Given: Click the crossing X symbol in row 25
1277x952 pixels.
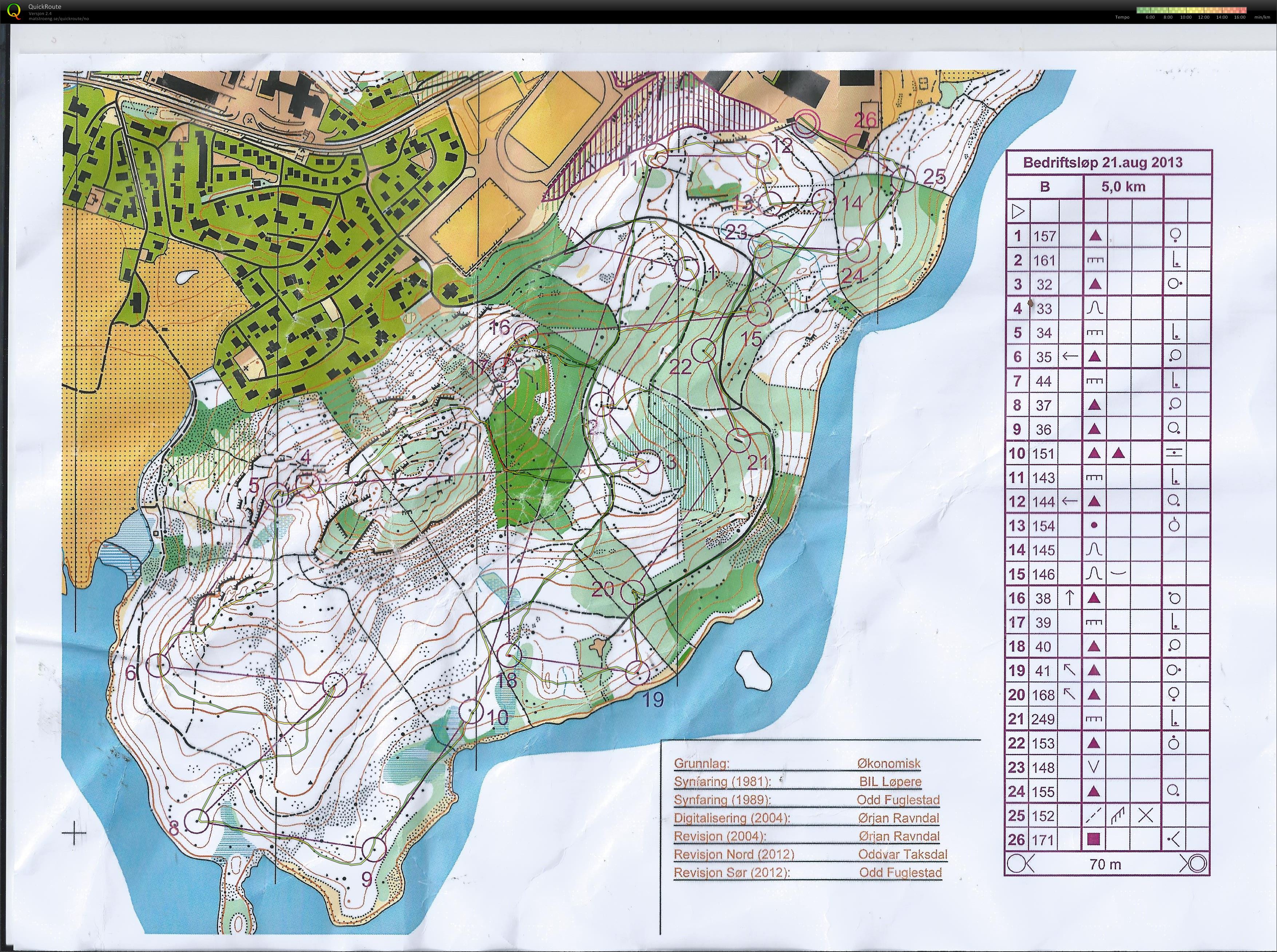Looking at the screenshot, I should coord(1146,816).
